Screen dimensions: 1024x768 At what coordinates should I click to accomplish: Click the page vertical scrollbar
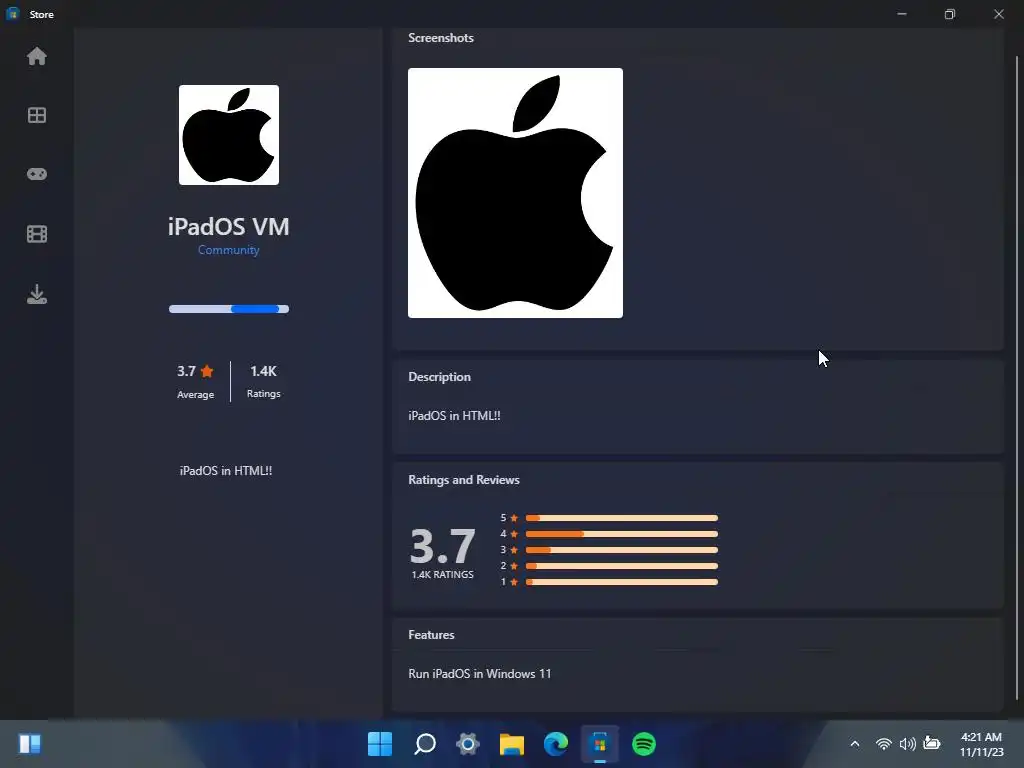click(x=1017, y=379)
